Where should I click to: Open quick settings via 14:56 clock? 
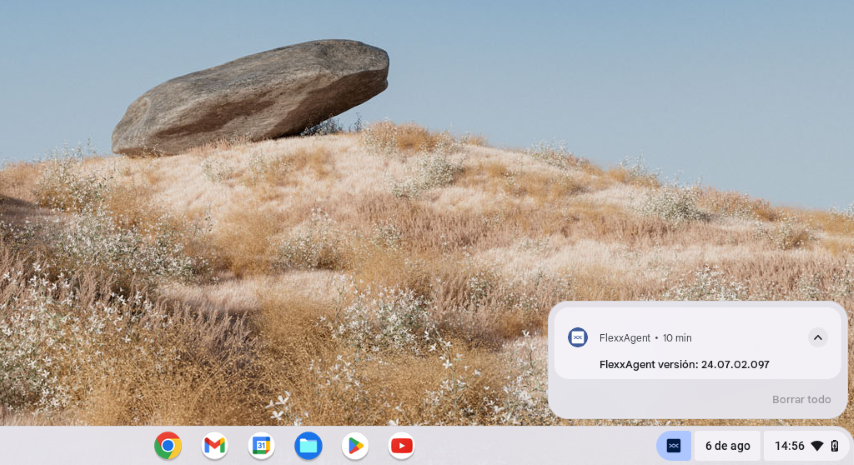point(789,446)
